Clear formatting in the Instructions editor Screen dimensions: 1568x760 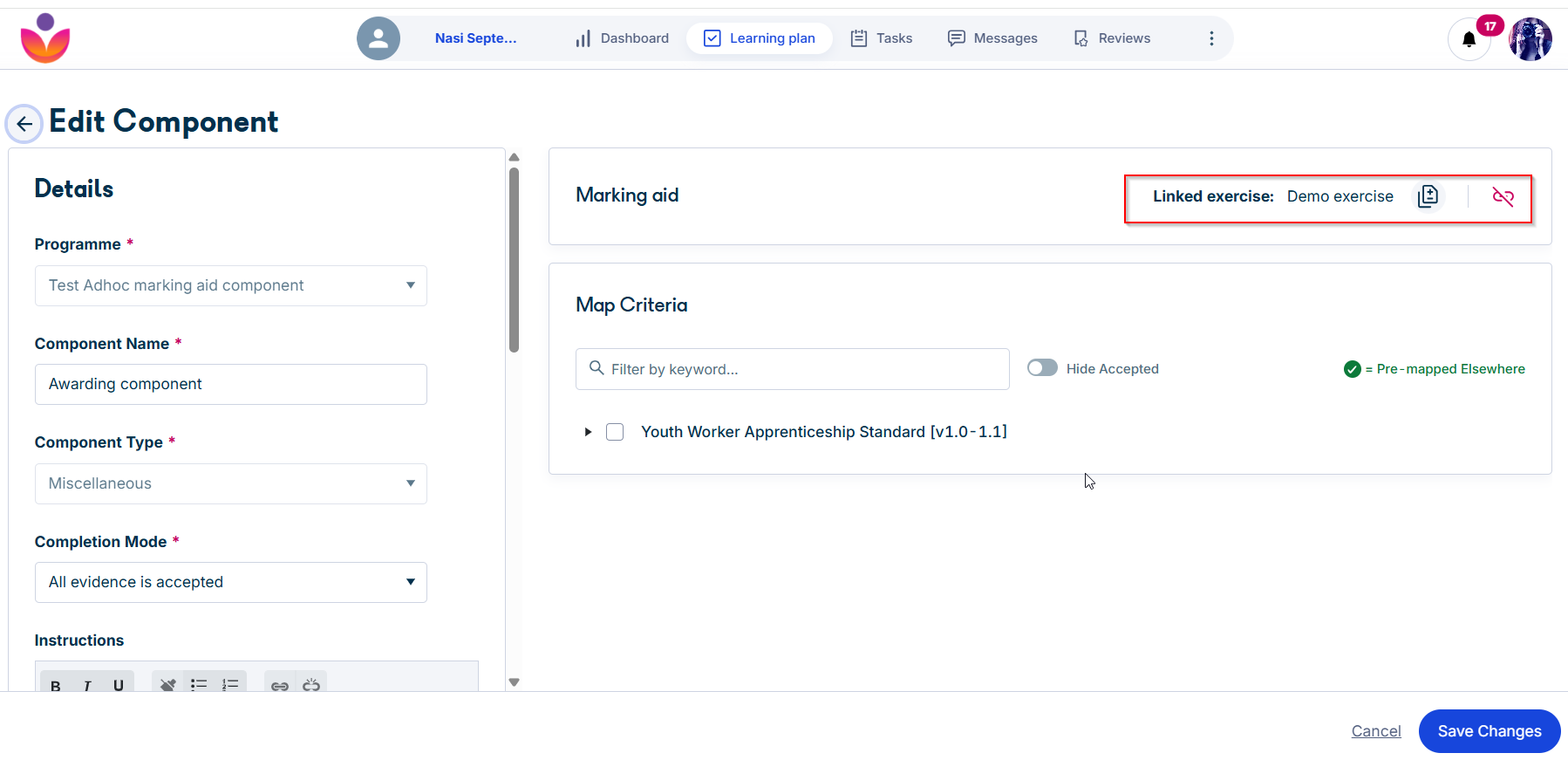pyautogui.click(x=168, y=686)
